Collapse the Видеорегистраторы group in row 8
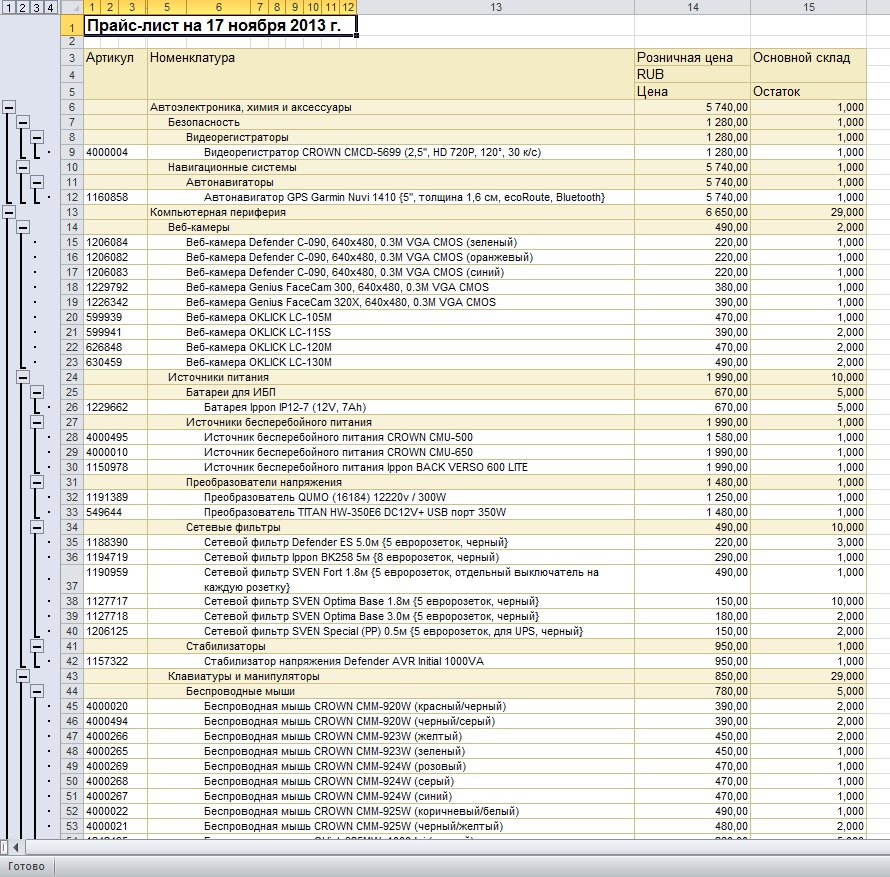The image size is (890, 877). click(37, 137)
